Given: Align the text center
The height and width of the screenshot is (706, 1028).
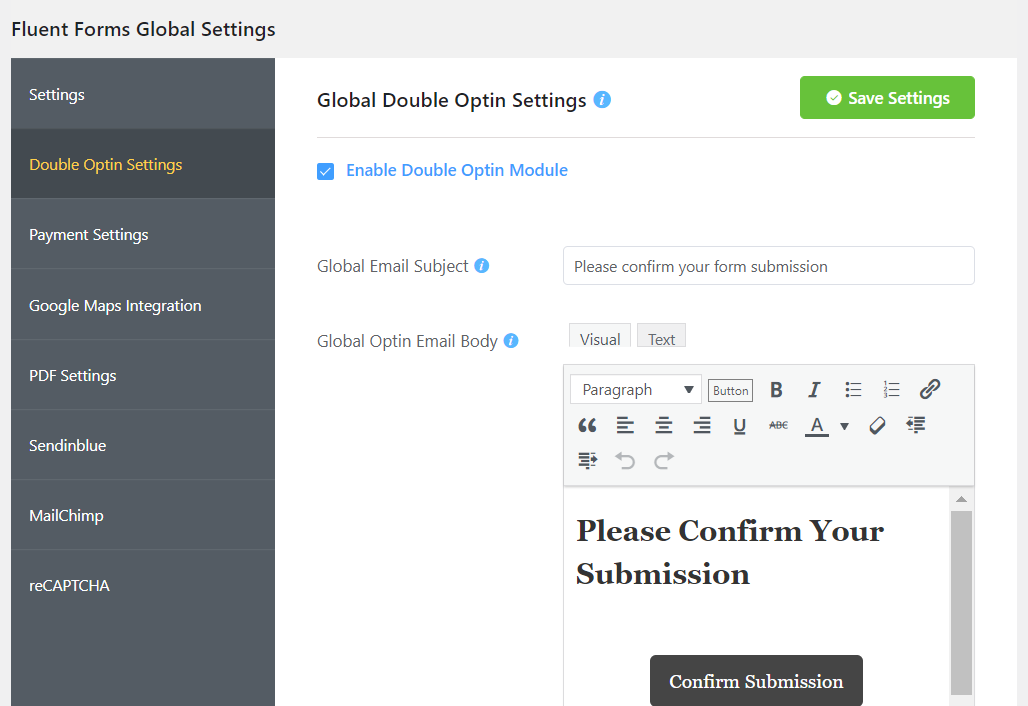Looking at the screenshot, I should [x=663, y=424].
